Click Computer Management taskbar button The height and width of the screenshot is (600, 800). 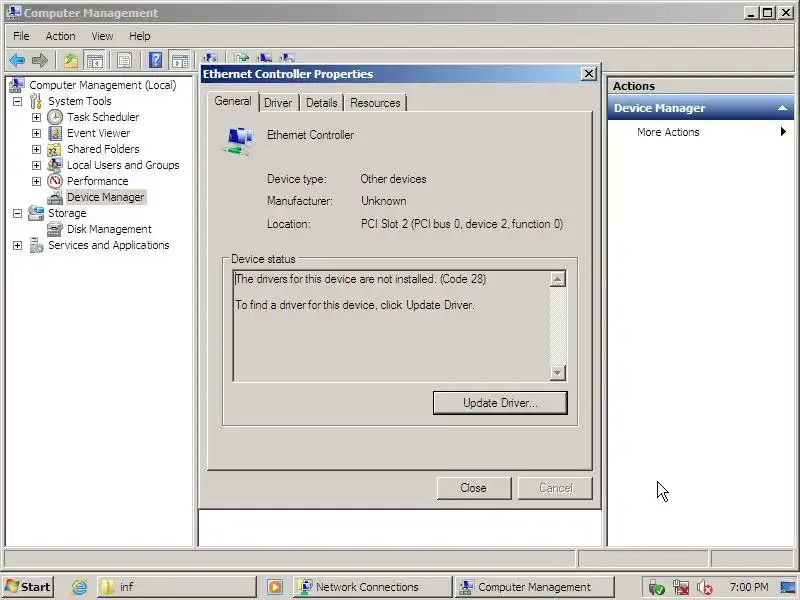pyautogui.click(x=534, y=587)
